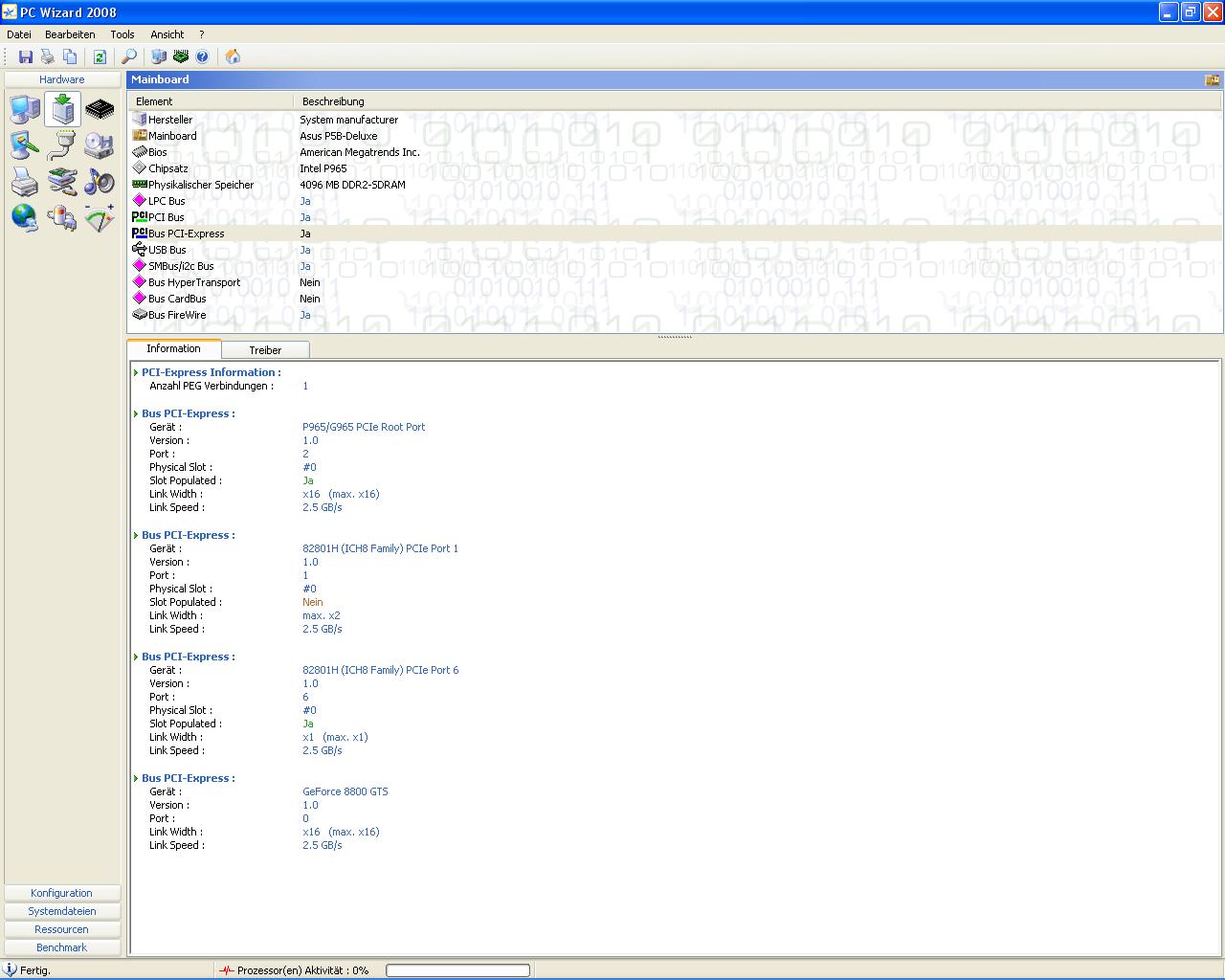This screenshot has width=1225, height=980.
Task: Open the Ansicht menu
Action: [x=167, y=34]
